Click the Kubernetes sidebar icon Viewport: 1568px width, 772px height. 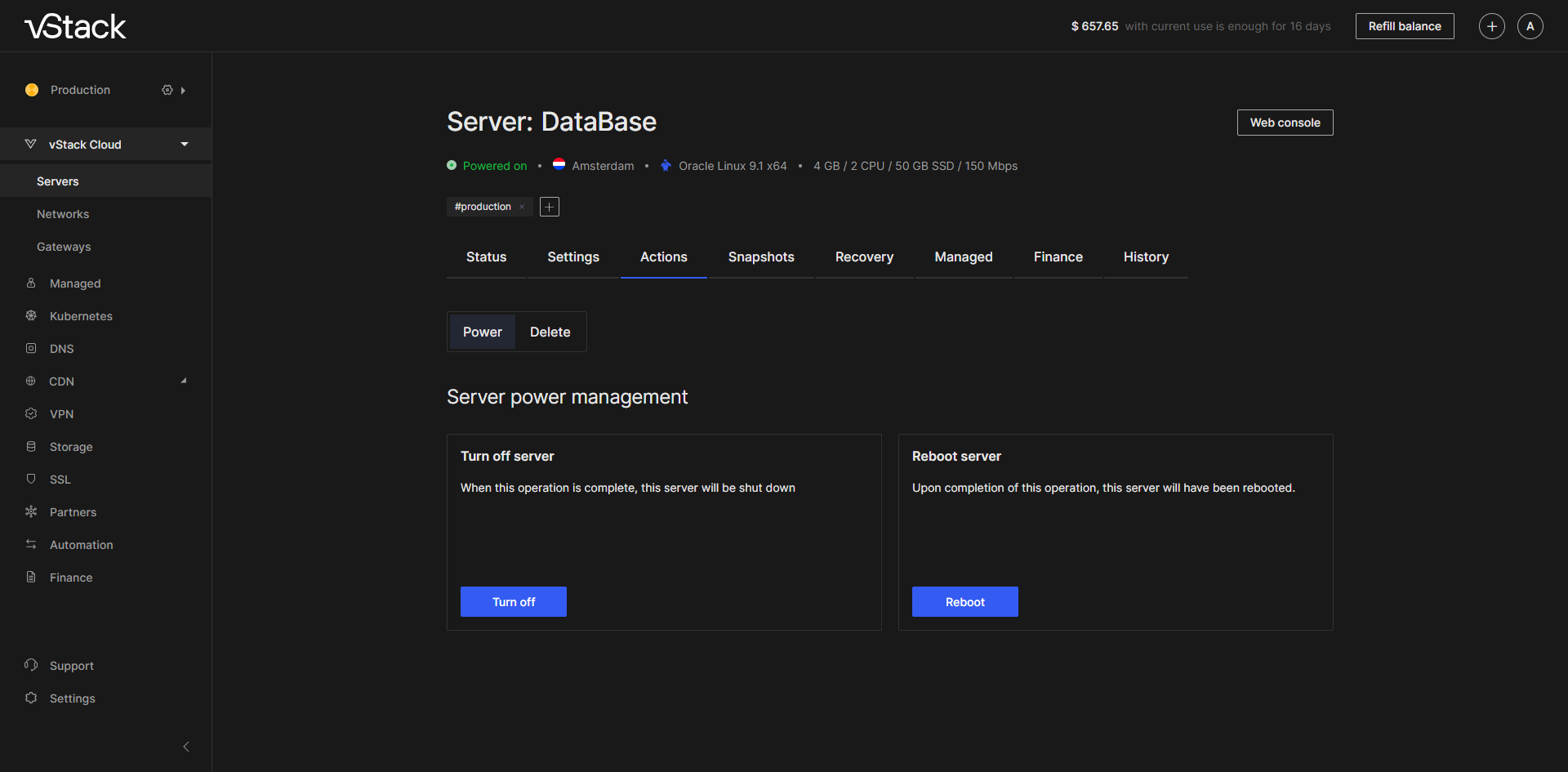(31, 315)
